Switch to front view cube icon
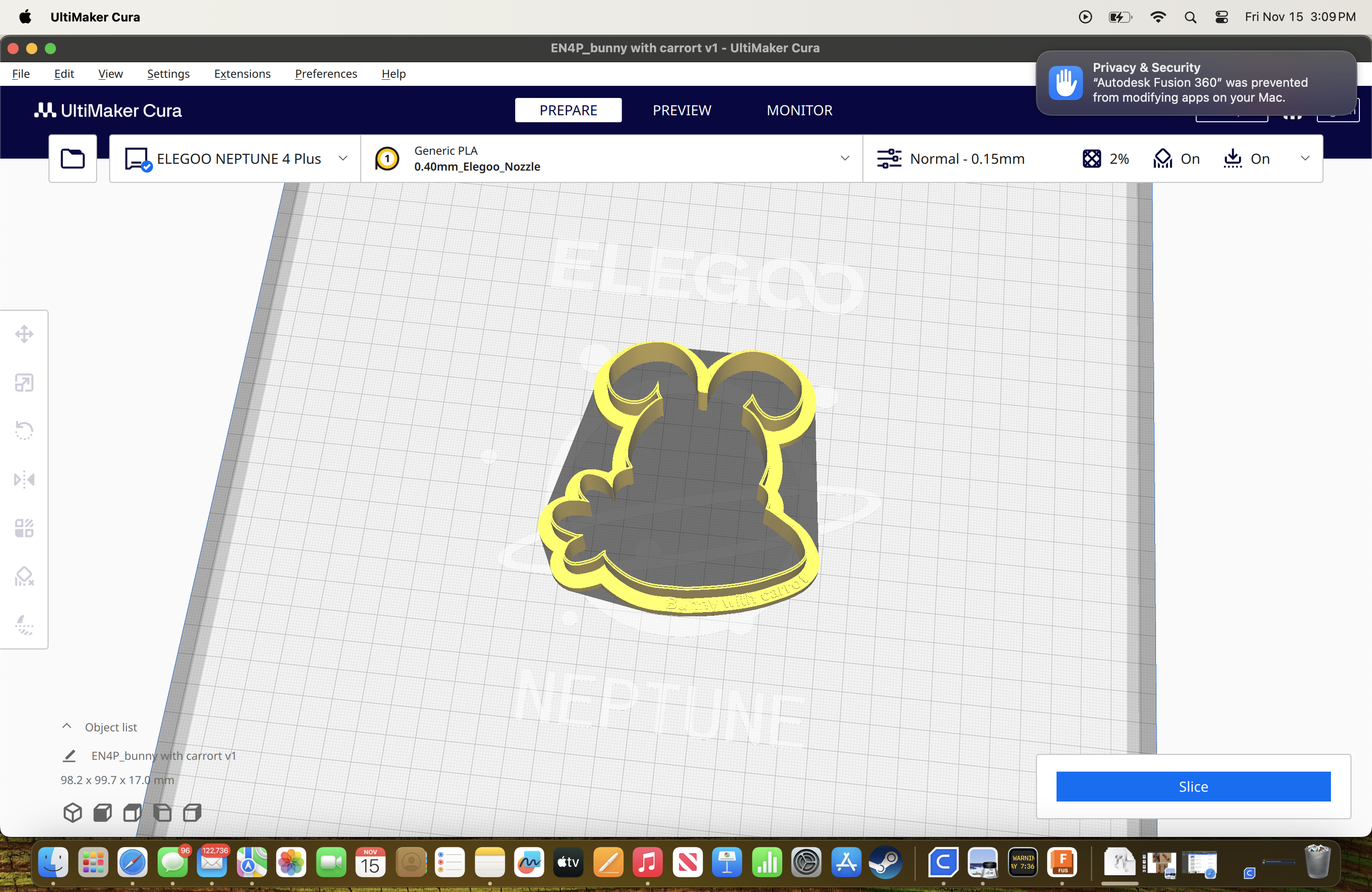The width and height of the screenshot is (1372, 892). (103, 813)
